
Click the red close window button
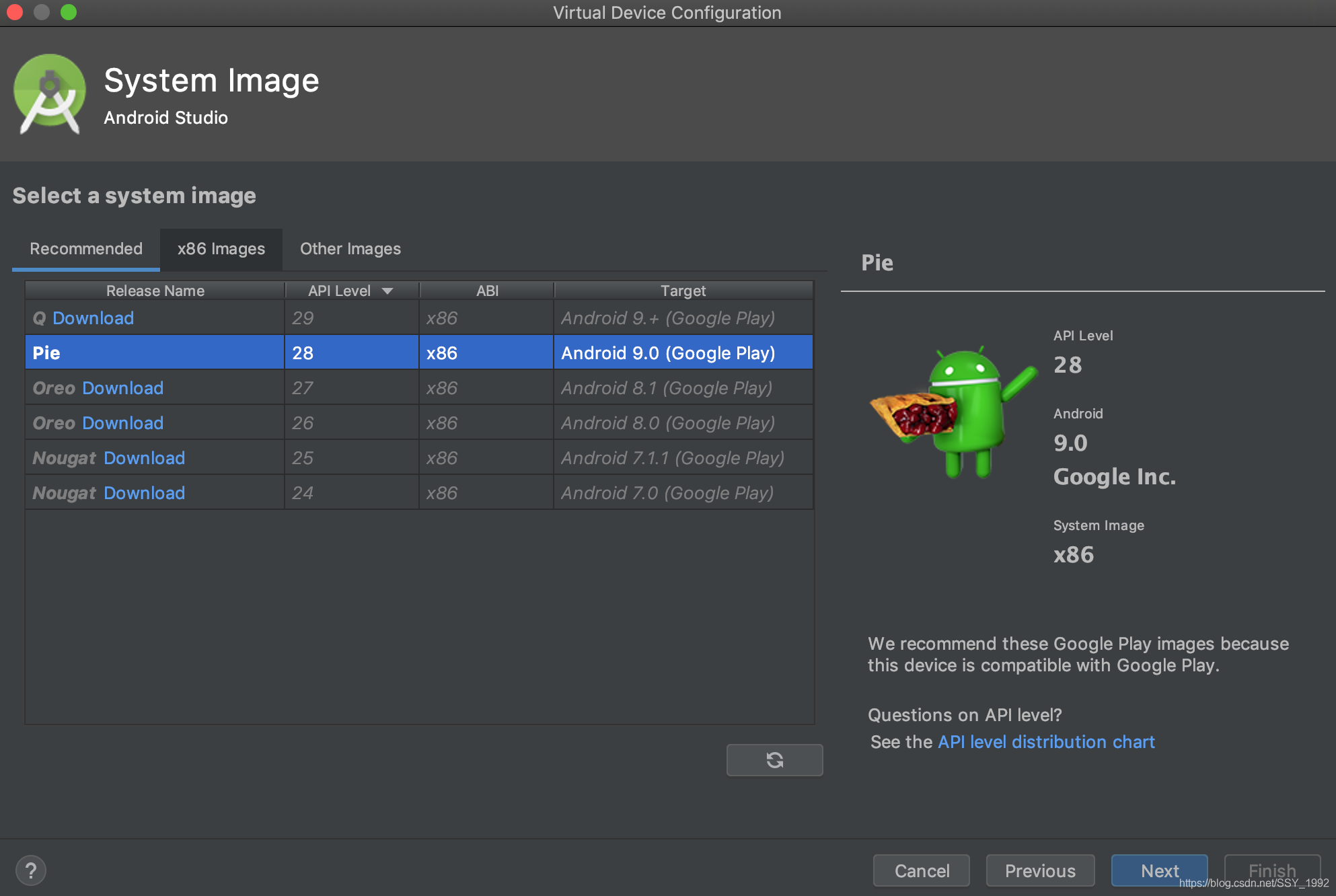(x=15, y=12)
